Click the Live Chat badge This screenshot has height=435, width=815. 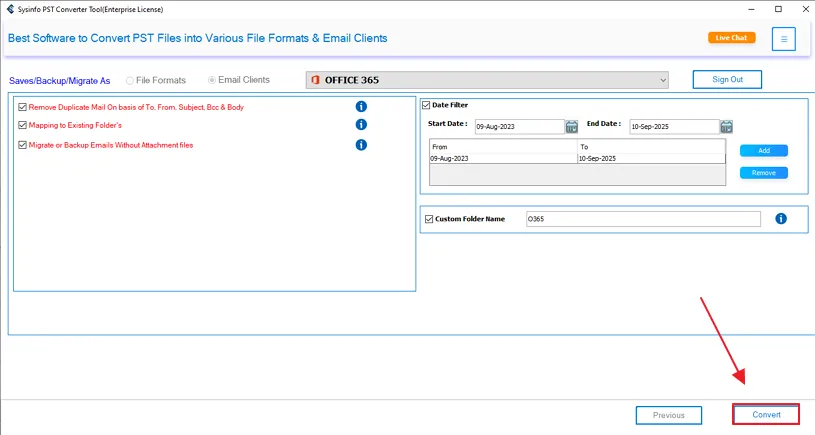(731, 38)
